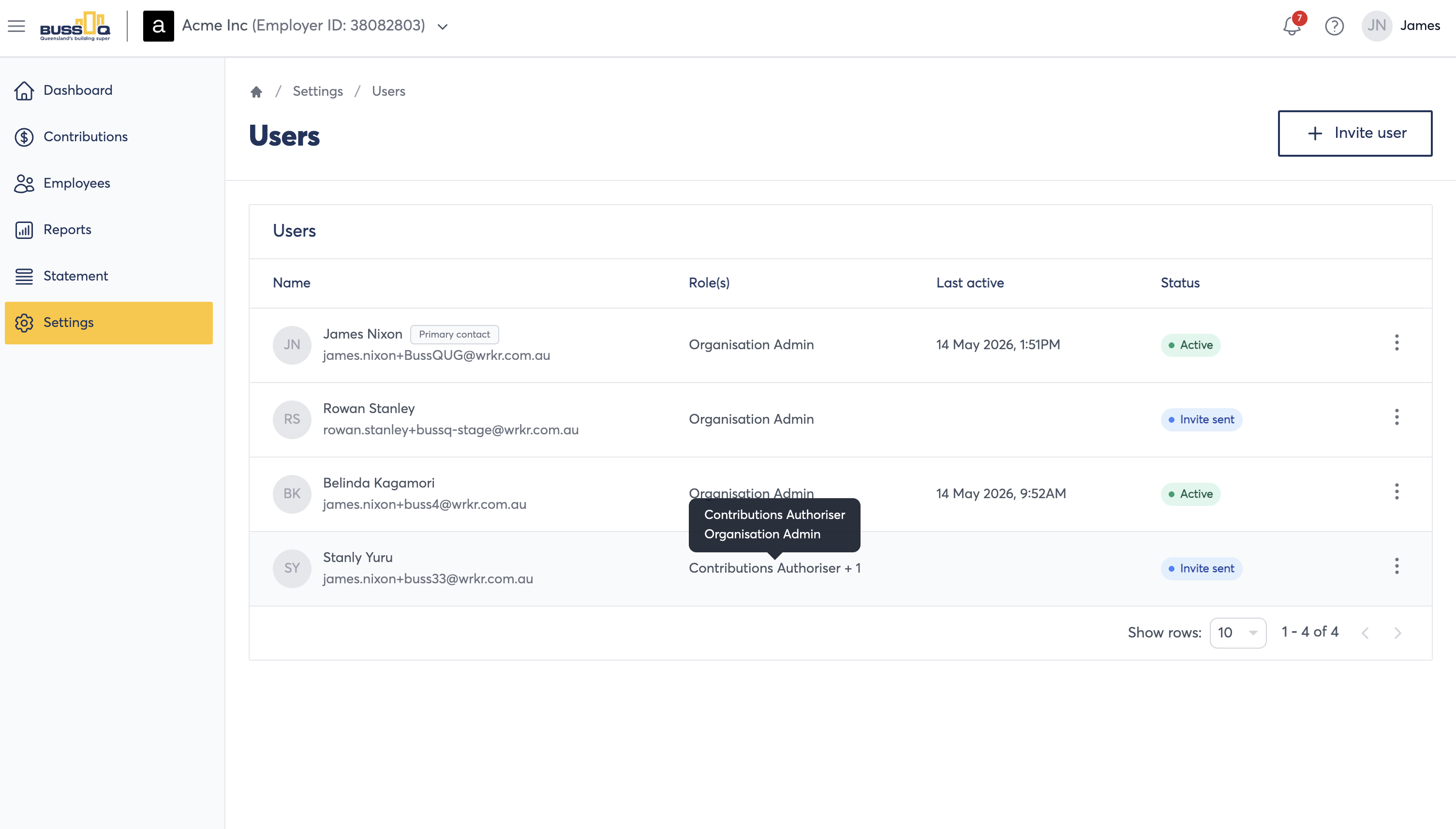Click the Users breadcrumb link
Image resolution: width=1456 pixels, height=829 pixels.
388,91
